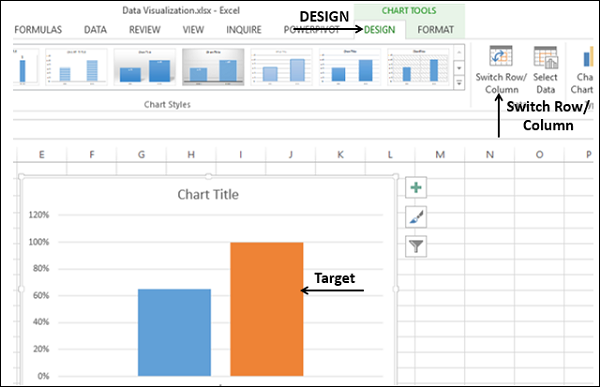Select the highlighted gray chart style thumbnail
Screen dimensions: 600x387
[x=213, y=67]
